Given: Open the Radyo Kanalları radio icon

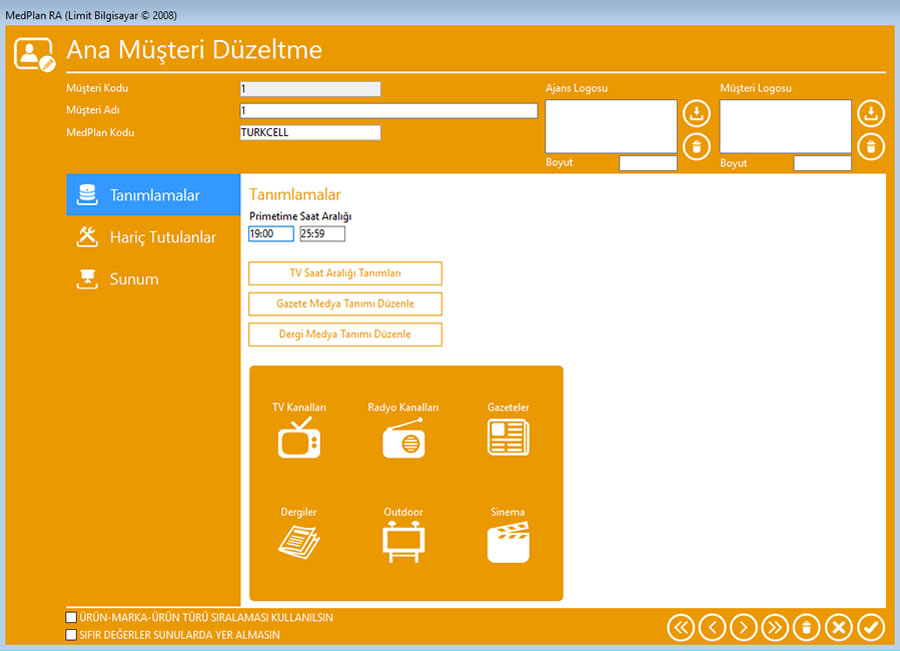Looking at the screenshot, I should 403,439.
